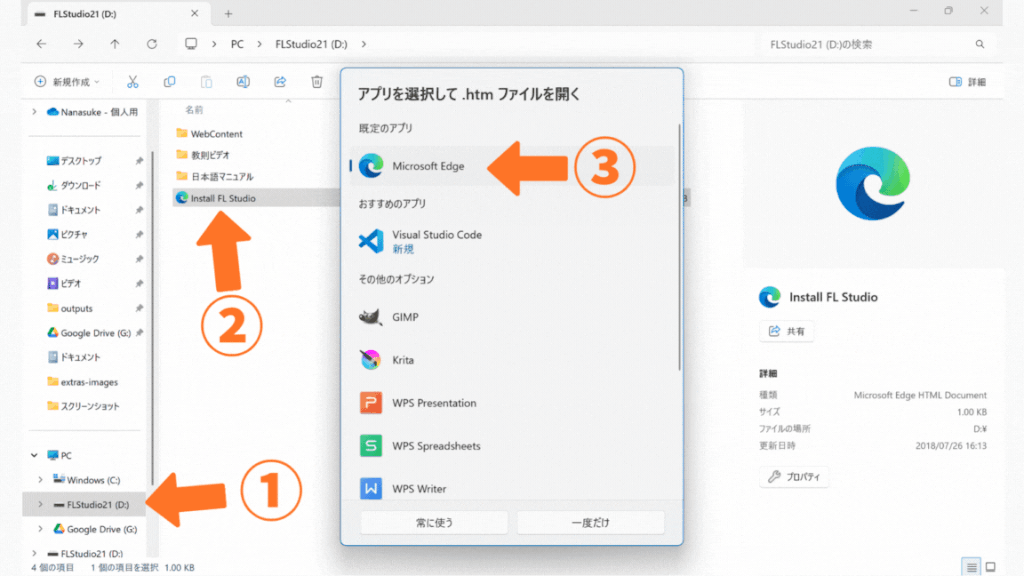Choose Krita from other options
1024x576 pixels.
pos(512,360)
